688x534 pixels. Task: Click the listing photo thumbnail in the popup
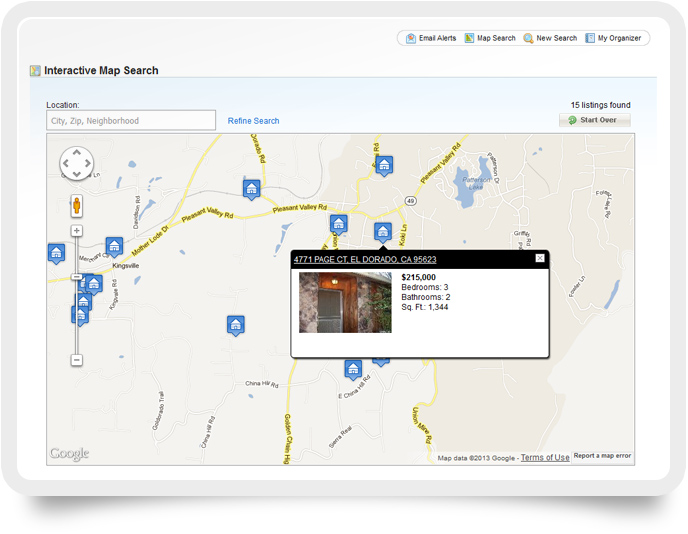[345, 302]
